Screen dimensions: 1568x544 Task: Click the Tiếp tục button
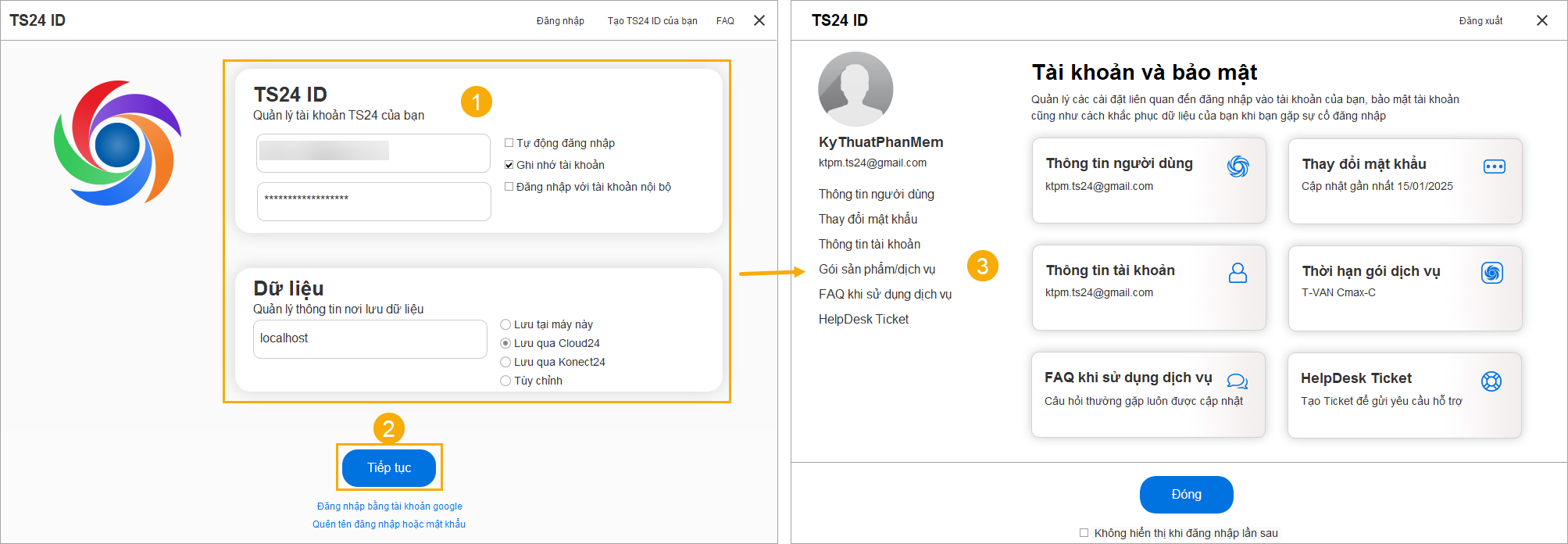pos(389,467)
